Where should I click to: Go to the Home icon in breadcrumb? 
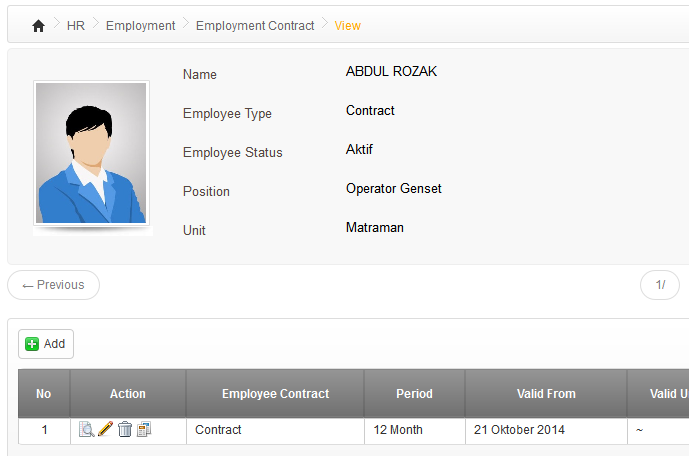pos(39,26)
